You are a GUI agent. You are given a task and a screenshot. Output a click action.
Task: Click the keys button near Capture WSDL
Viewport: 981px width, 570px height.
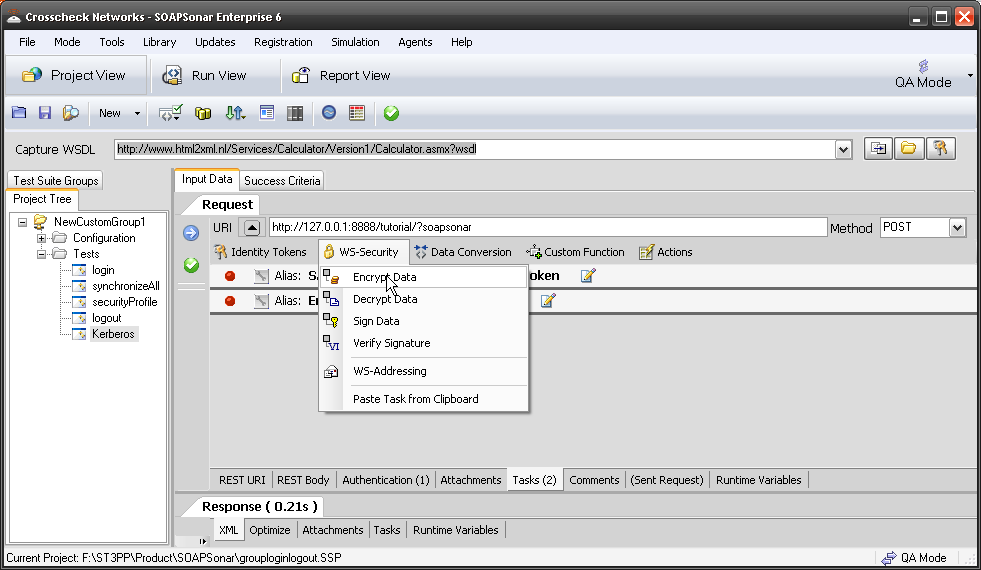pyautogui.click(x=940, y=149)
